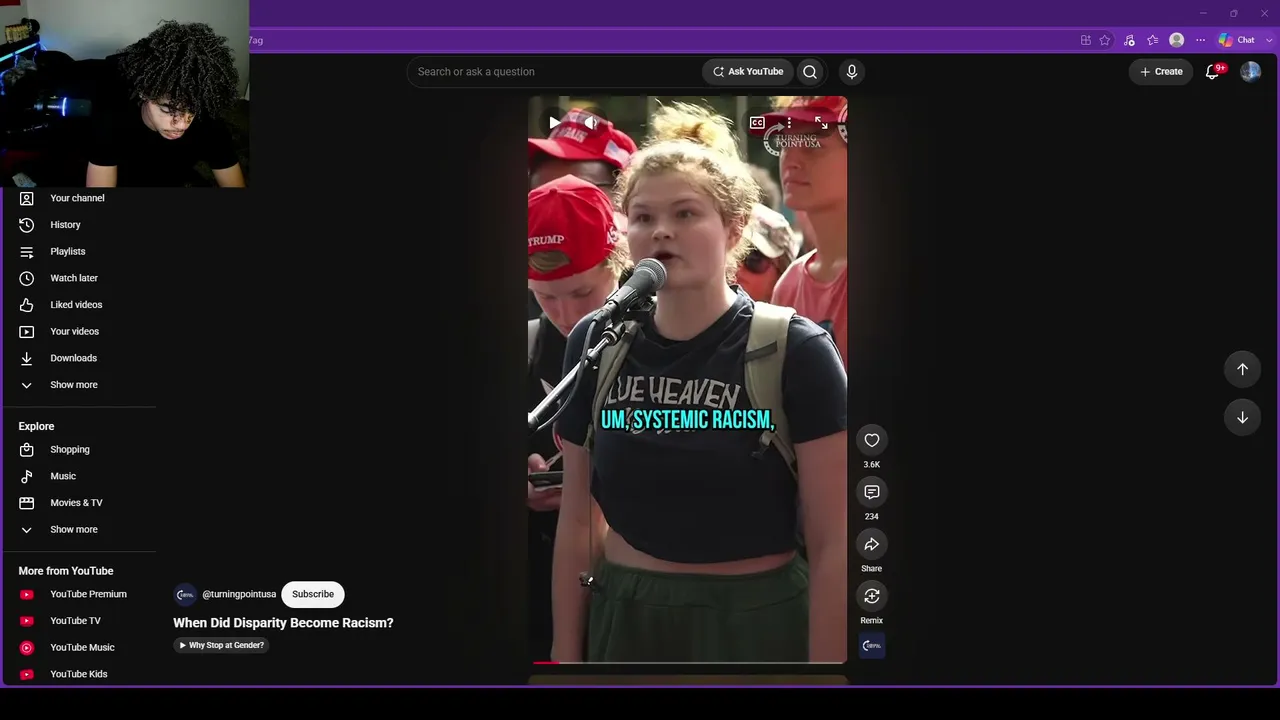This screenshot has height=720, width=1280.
Task: Open the browser Favorites list
Action: [1153, 40]
